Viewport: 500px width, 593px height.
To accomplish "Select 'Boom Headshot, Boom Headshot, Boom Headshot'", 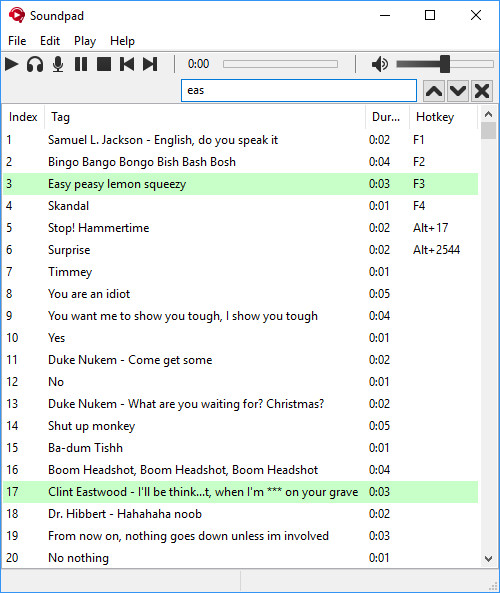I will tap(241, 470).
